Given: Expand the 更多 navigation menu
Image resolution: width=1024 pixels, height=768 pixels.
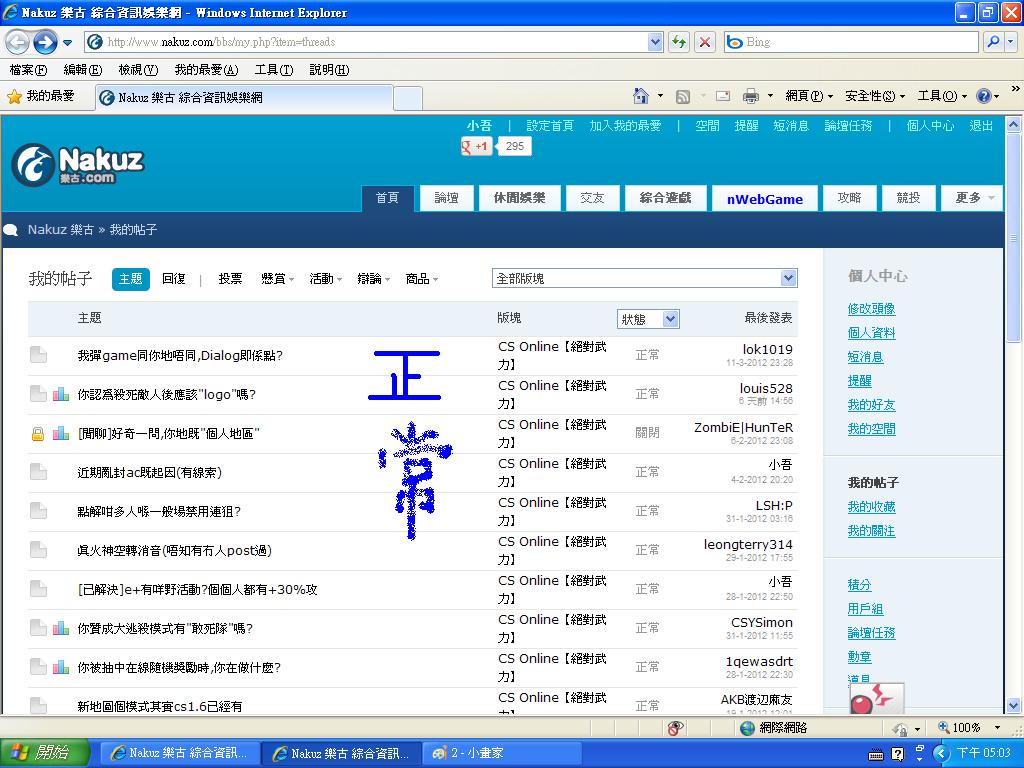Looking at the screenshot, I should tap(971, 198).
